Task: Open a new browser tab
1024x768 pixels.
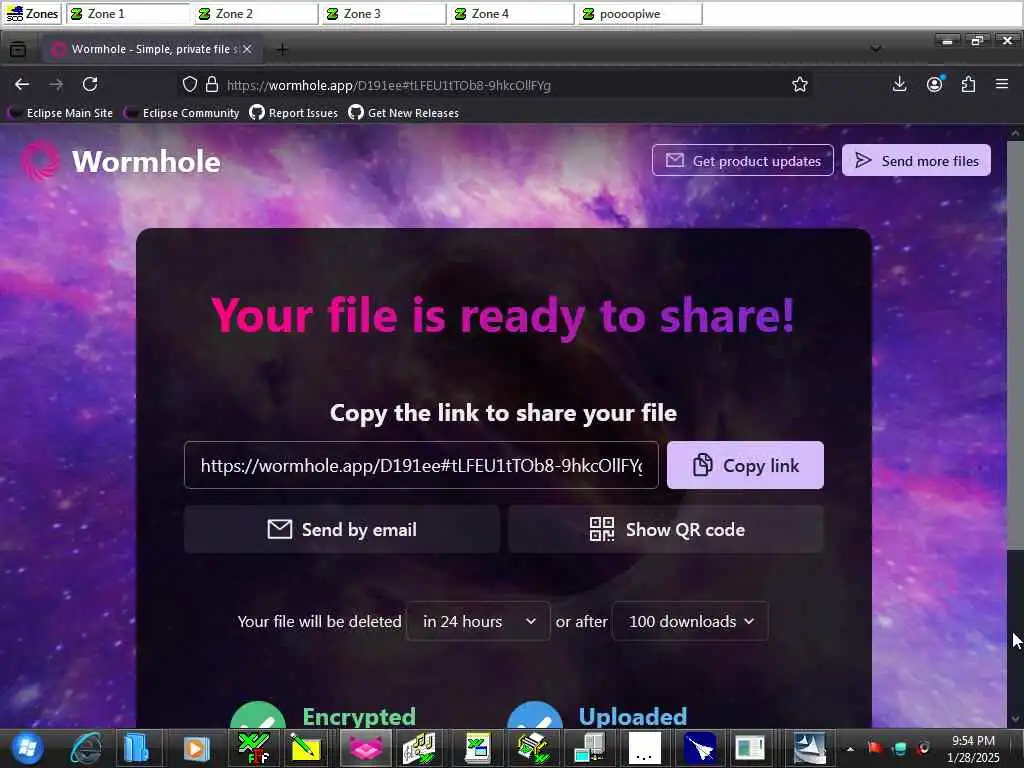Action: (282, 50)
